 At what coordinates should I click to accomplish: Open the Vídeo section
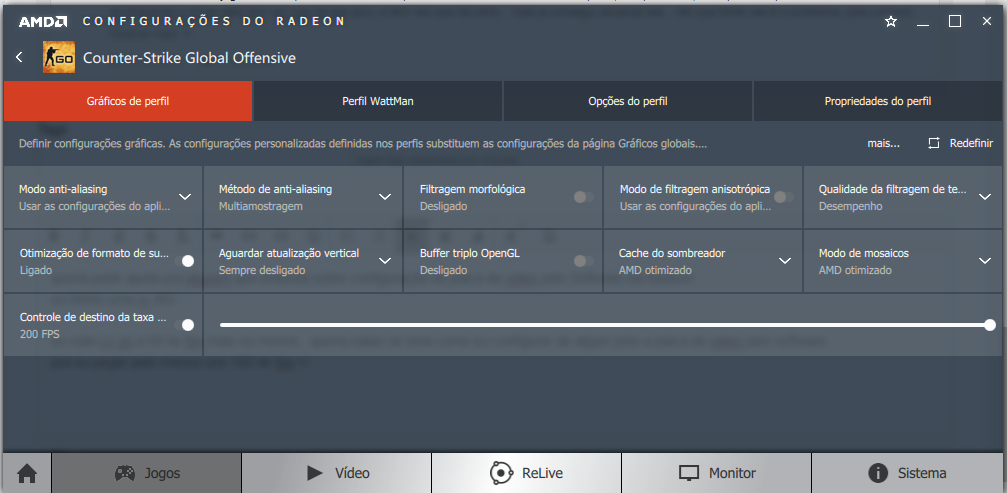click(x=337, y=474)
